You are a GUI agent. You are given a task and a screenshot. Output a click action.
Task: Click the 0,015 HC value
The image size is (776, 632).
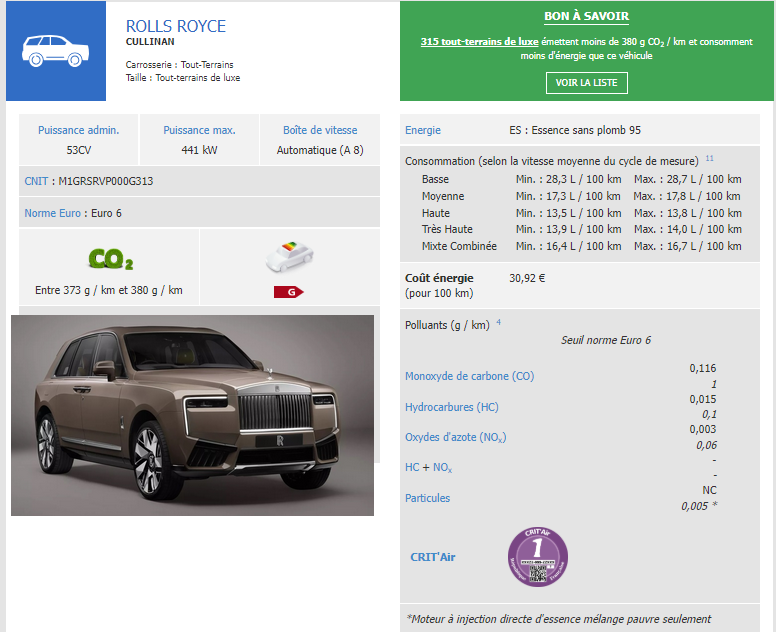point(703,399)
